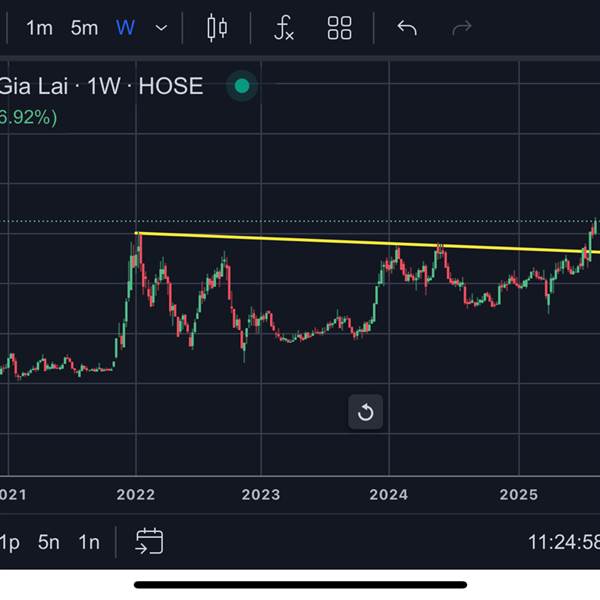Click the 2024 label on time axis
Viewport: 600px width, 600px height.
point(388,495)
